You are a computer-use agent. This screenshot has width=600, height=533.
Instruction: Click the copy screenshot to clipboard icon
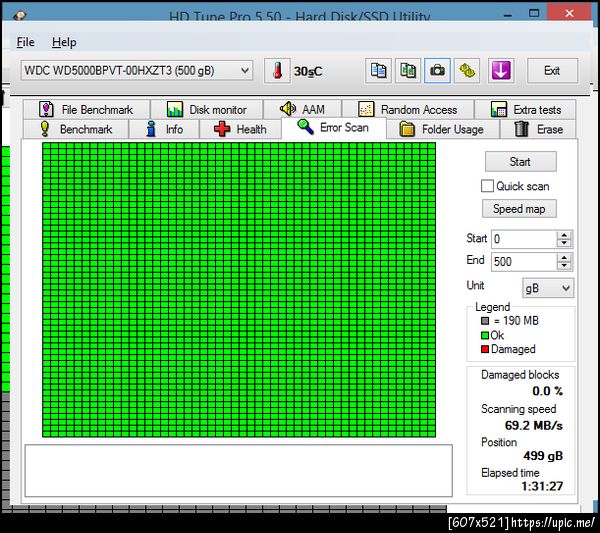[408, 71]
